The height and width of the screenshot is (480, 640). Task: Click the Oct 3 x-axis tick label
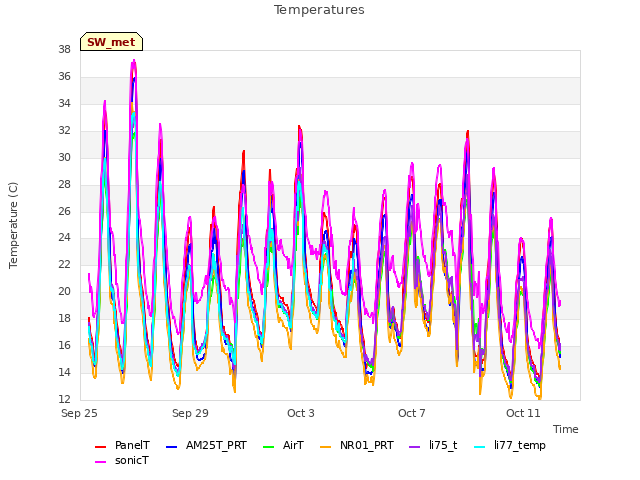pos(301,413)
